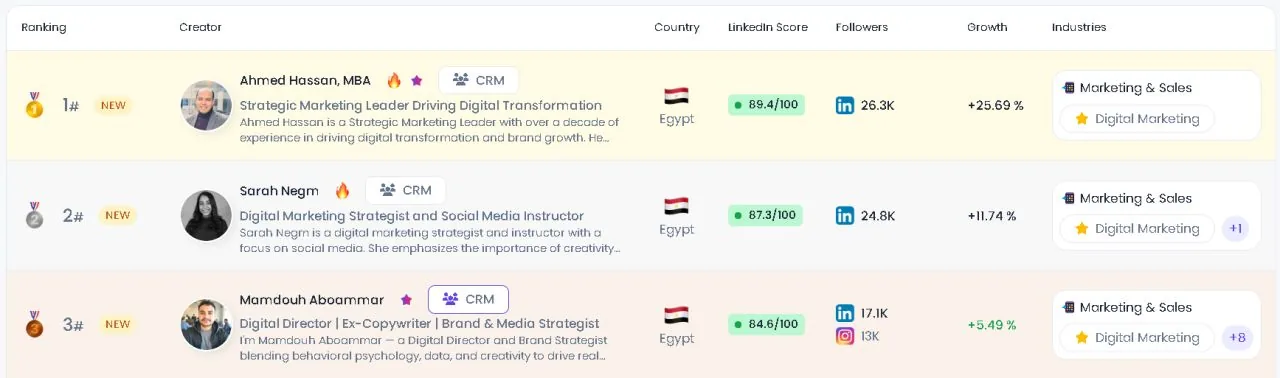Image resolution: width=1280 pixels, height=378 pixels.
Task: Click the LinkedIn icon showing 26.3K followers
Action: (845, 105)
